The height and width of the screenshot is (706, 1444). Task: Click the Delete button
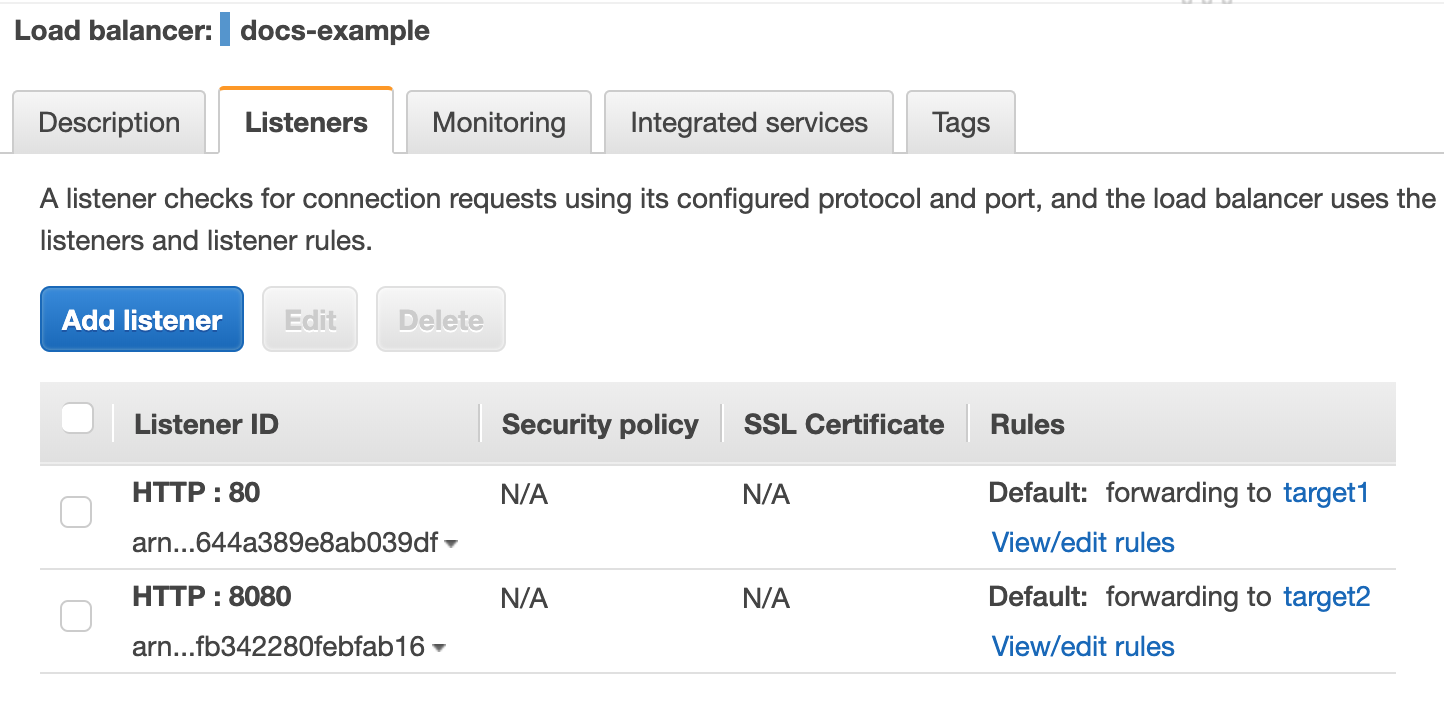coord(441,320)
